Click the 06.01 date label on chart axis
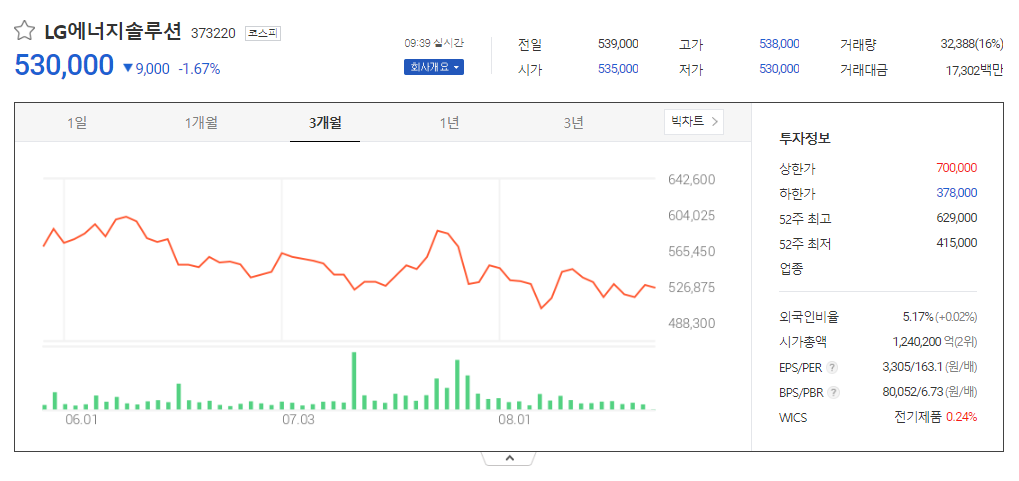 click(x=81, y=420)
